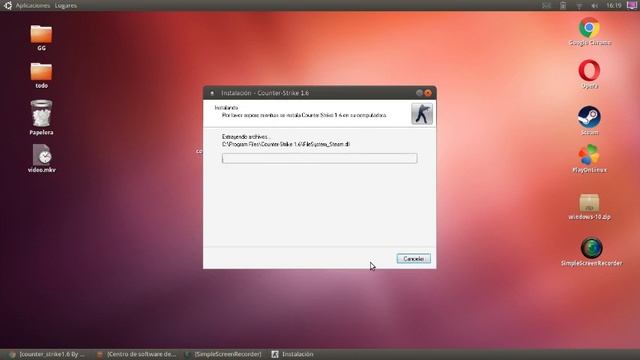Click the extraction progress bar

coord(320,158)
